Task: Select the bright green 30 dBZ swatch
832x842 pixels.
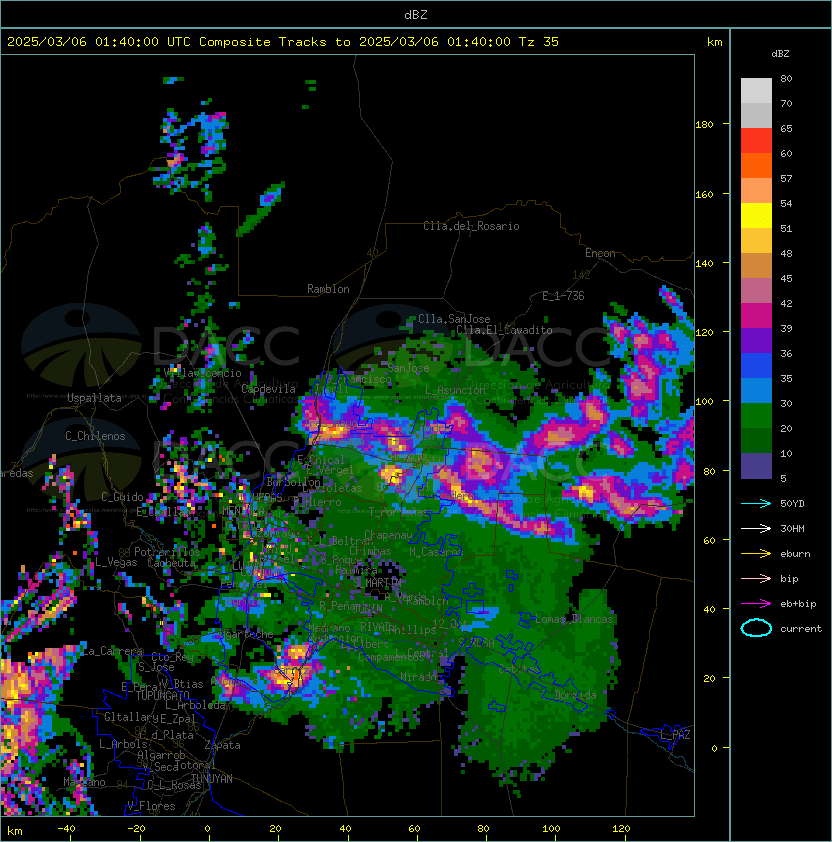Action: (756, 416)
